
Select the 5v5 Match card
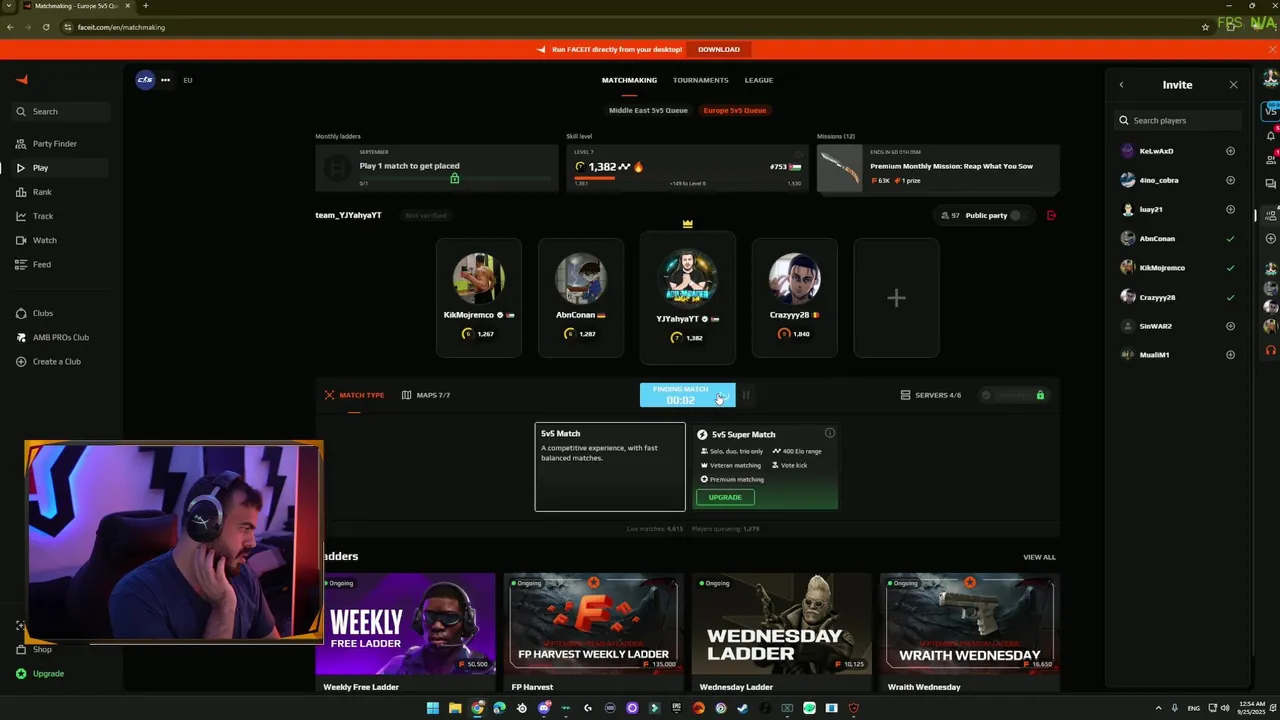click(x=610, y=467)
